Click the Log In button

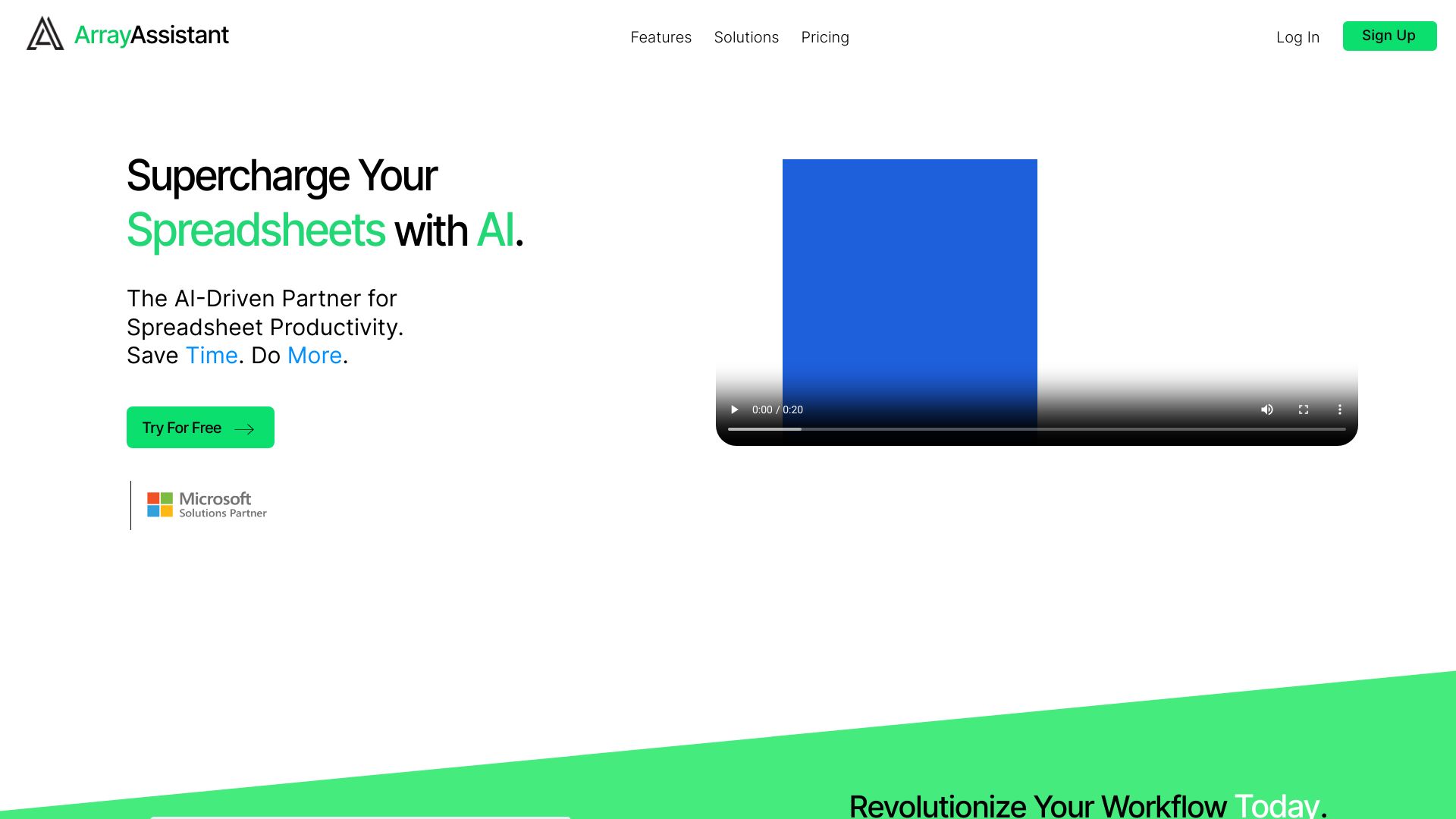(1298, 37)
